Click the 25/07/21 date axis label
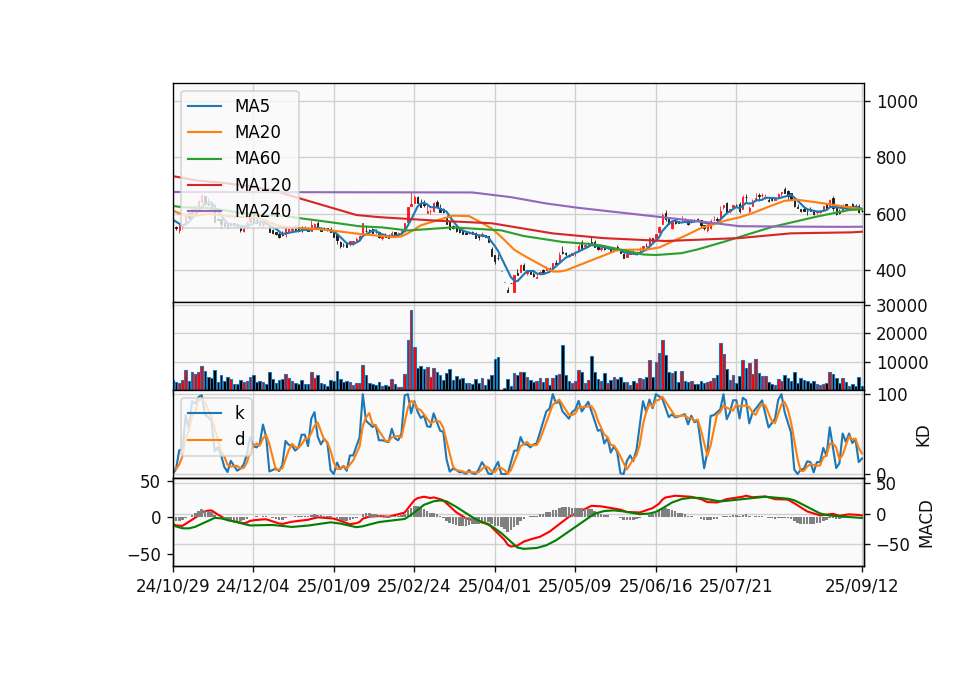Screen dimensions: 960x690 point(736,586)
